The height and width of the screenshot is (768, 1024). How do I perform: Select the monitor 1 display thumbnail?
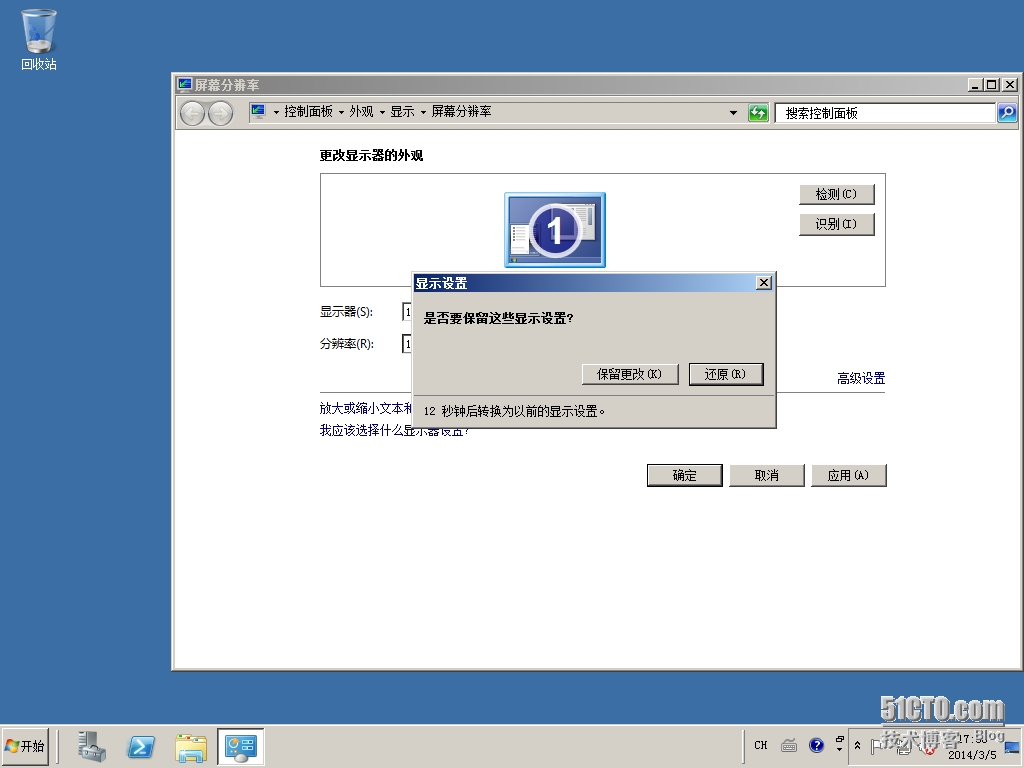[555, 230]
